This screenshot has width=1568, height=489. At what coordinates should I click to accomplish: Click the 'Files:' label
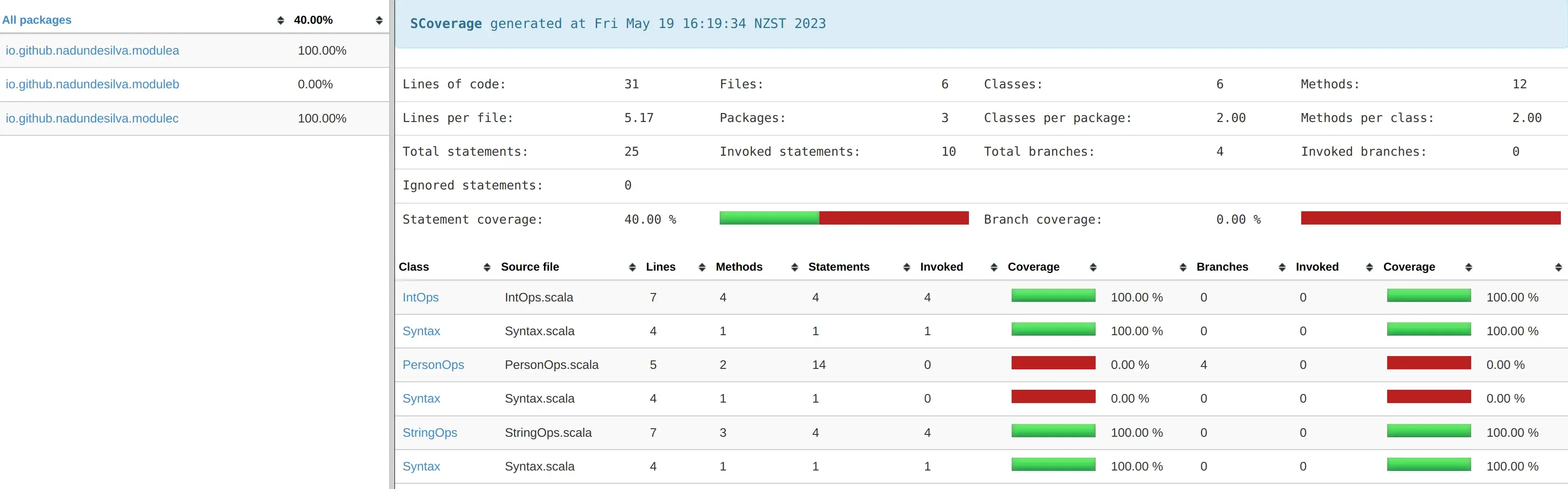point(742,84)
